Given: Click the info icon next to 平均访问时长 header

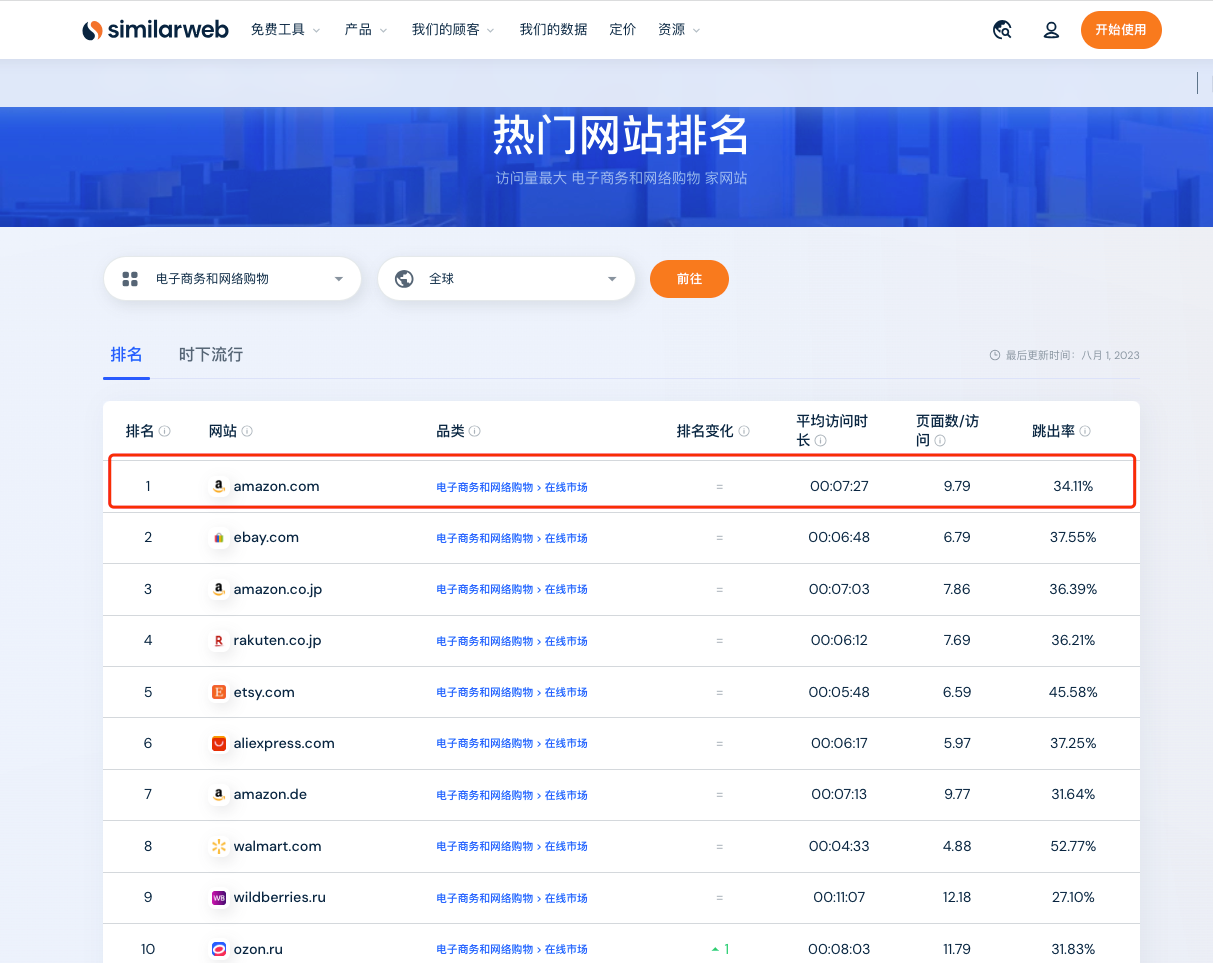Looking at the screenshot, I should coord(820,441).
